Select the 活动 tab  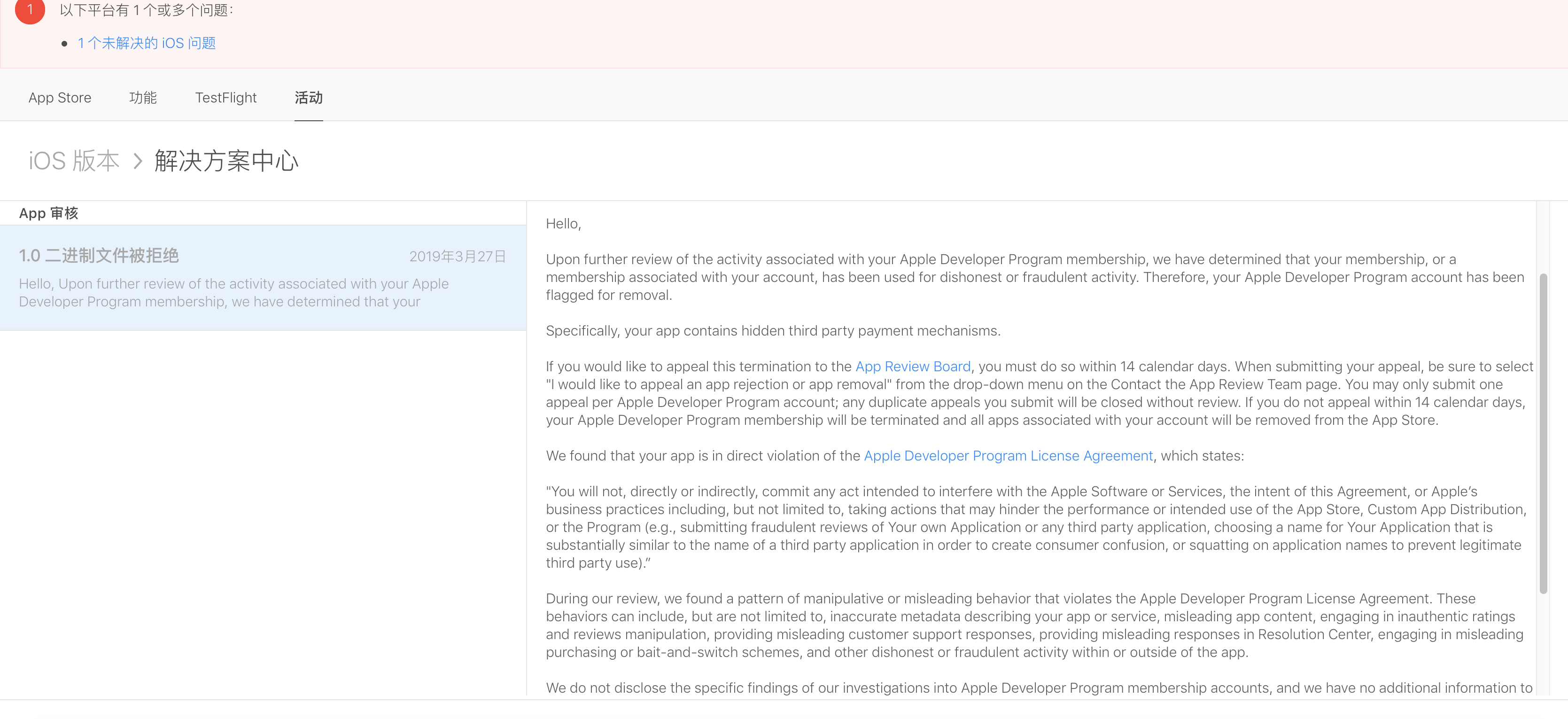(x=309, y=97)
